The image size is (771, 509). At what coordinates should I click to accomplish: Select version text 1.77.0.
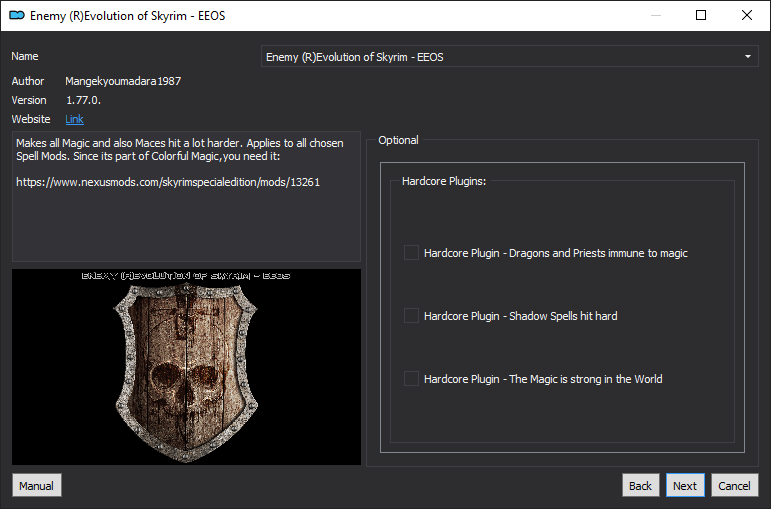83,100
